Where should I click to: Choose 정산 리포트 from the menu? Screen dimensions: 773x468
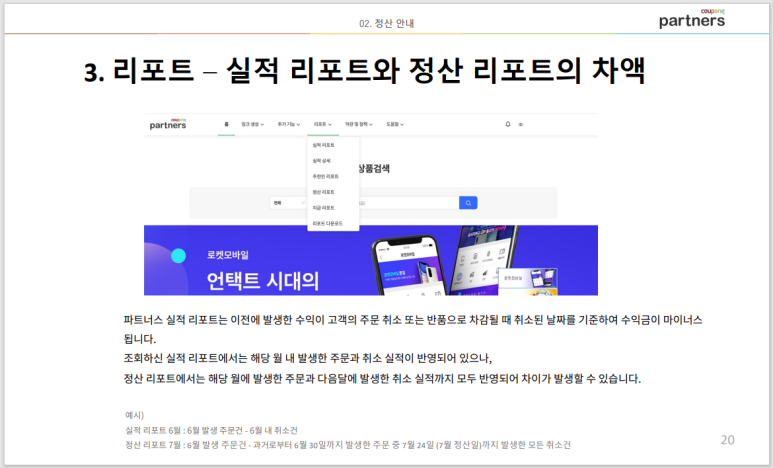323,192
